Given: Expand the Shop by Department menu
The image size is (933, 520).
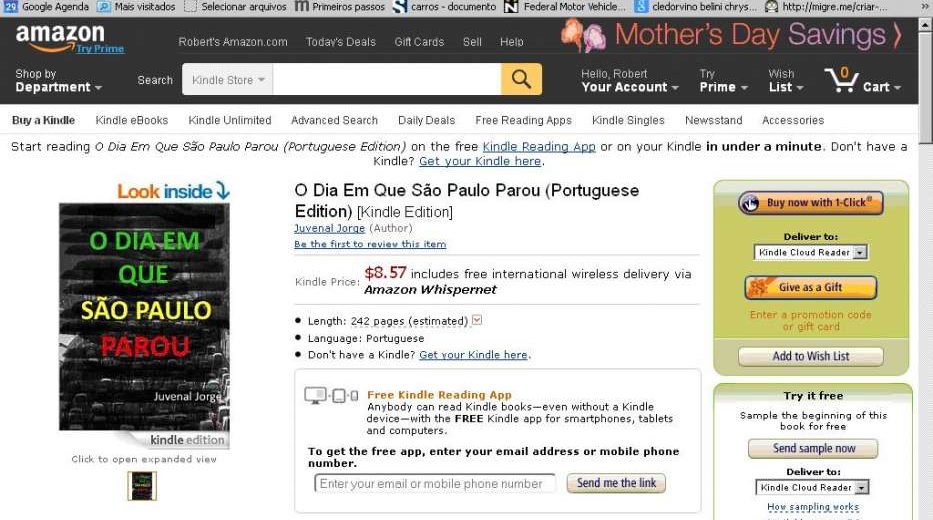Looking at the screenshot, I should click(58, 80).
